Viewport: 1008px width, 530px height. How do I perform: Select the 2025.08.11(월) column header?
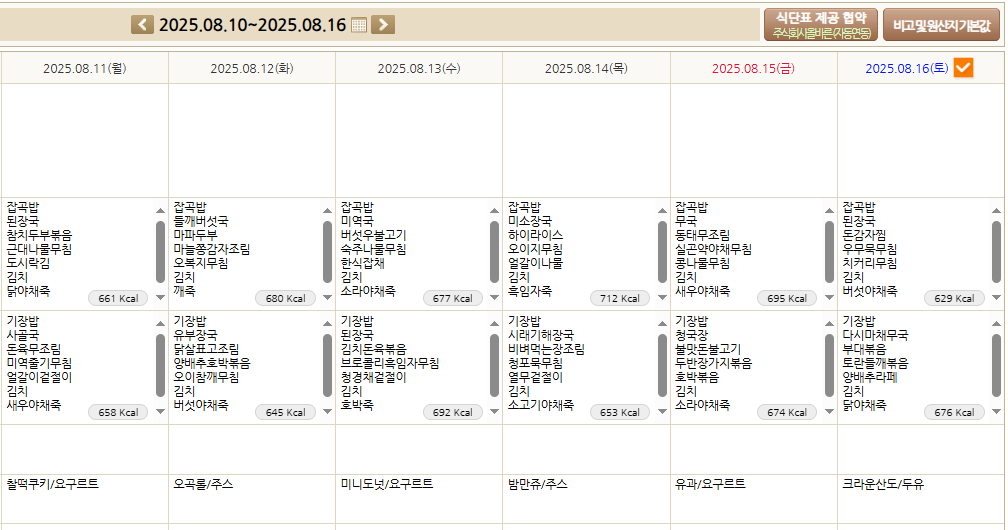(x=85, y=69)
